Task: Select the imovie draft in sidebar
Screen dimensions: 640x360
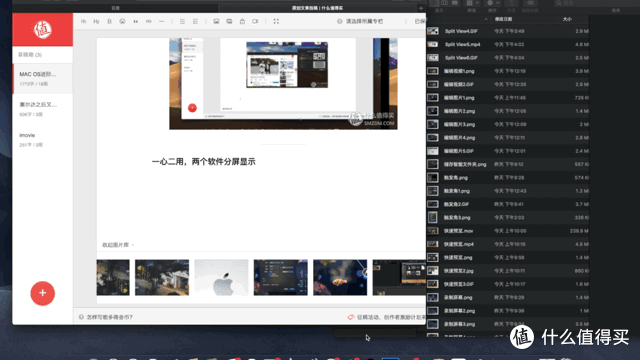Action: tap(43, 140)
